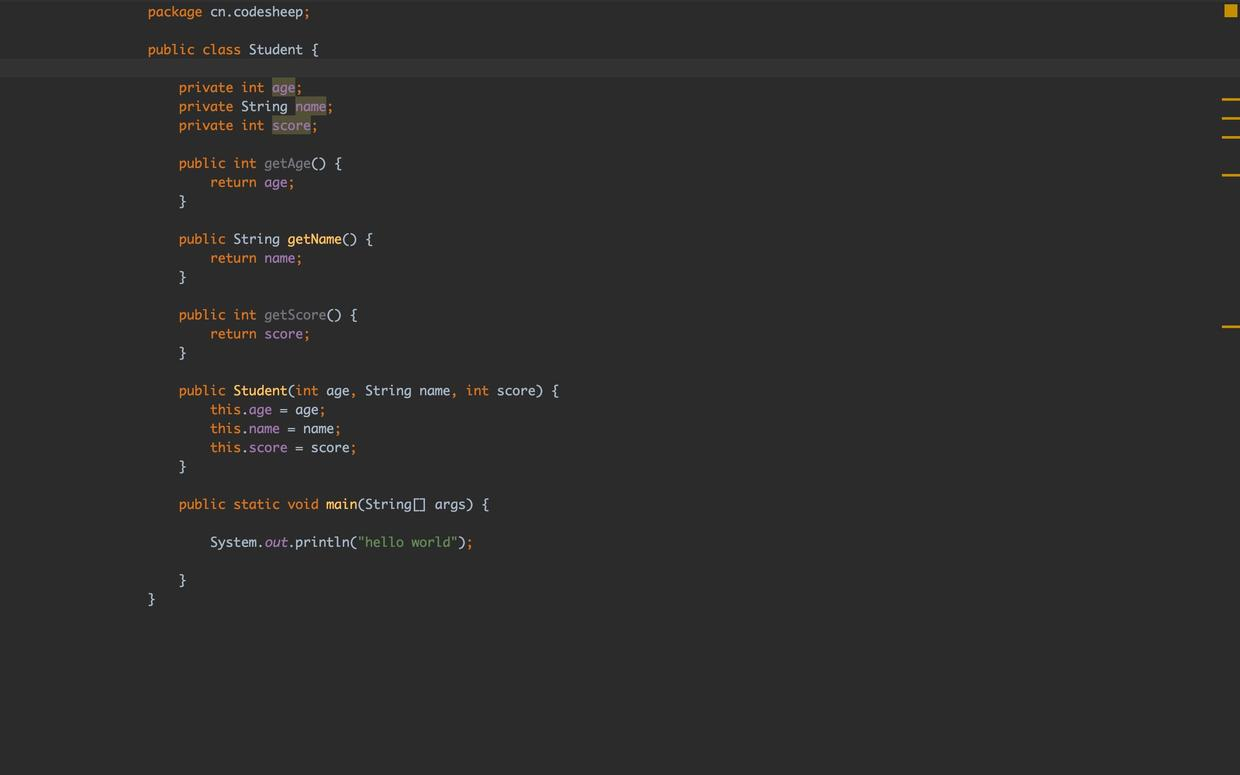1240x775 pixels.
Task: Click the main method name
Action: [x=341, y=505]
